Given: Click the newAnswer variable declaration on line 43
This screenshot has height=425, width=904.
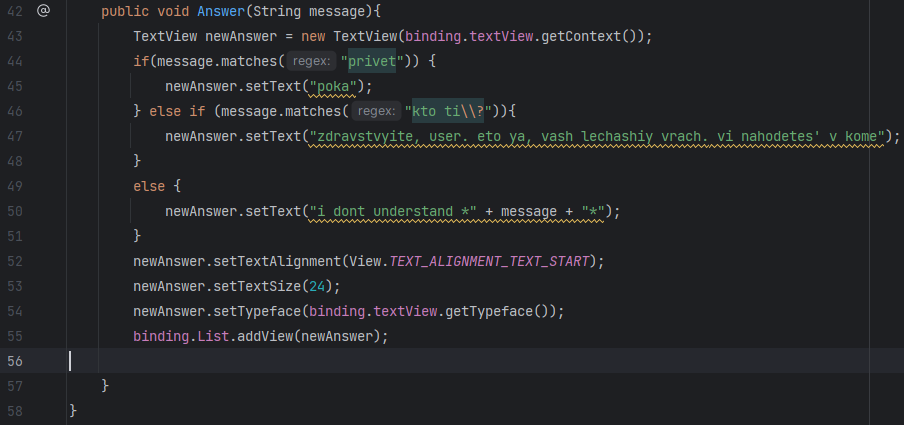Looking at the screenshot, I should point(242,36).
